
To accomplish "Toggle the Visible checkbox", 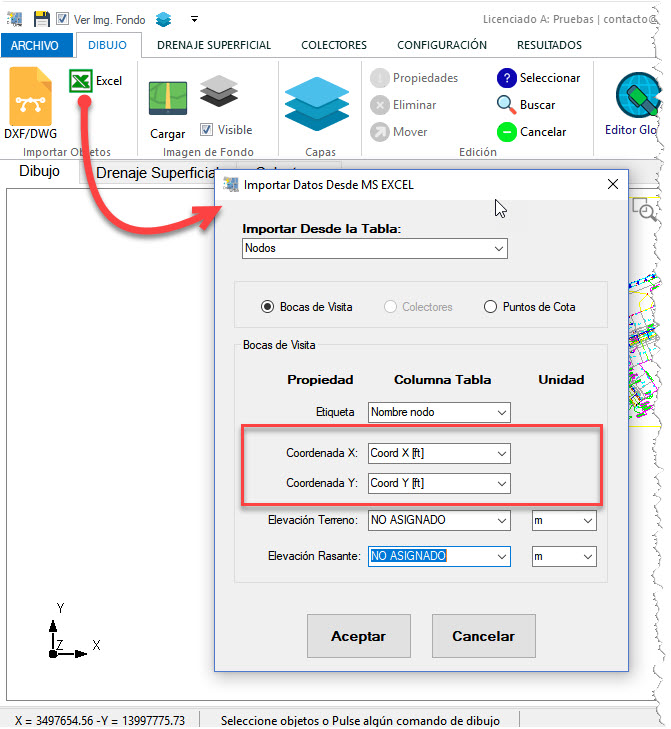I will tap(206, 130).
